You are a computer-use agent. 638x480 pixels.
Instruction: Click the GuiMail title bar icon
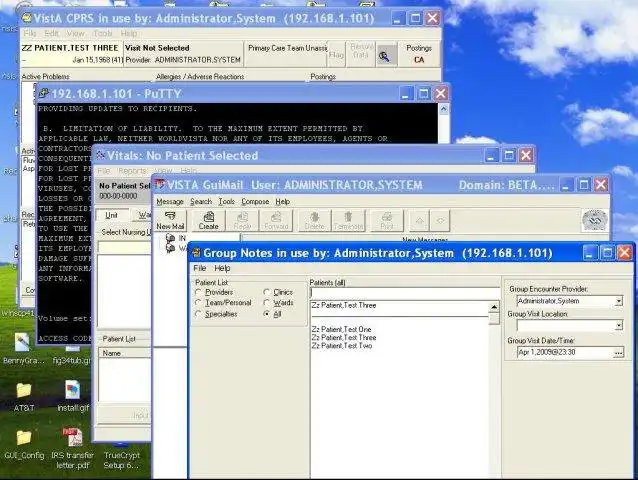coord(159,185)
